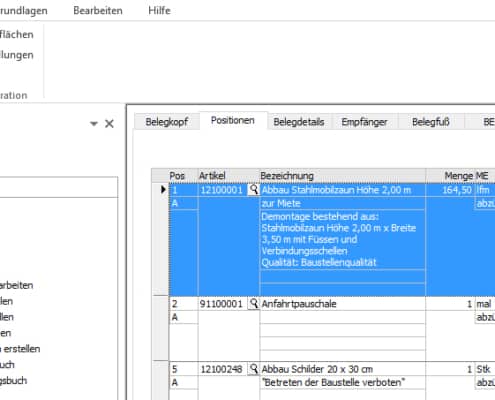
Task: Click the input field in left panel
Action: coord(59,187)
